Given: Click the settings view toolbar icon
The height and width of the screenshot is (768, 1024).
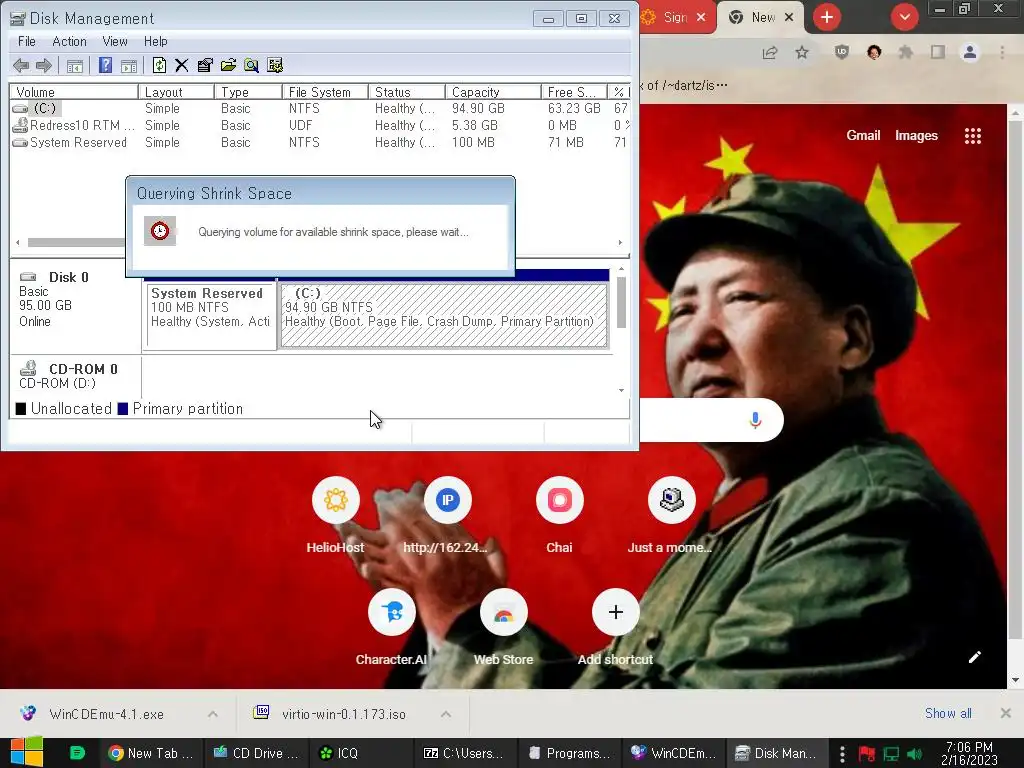Looking at the screenshot, I should point(275,65).
